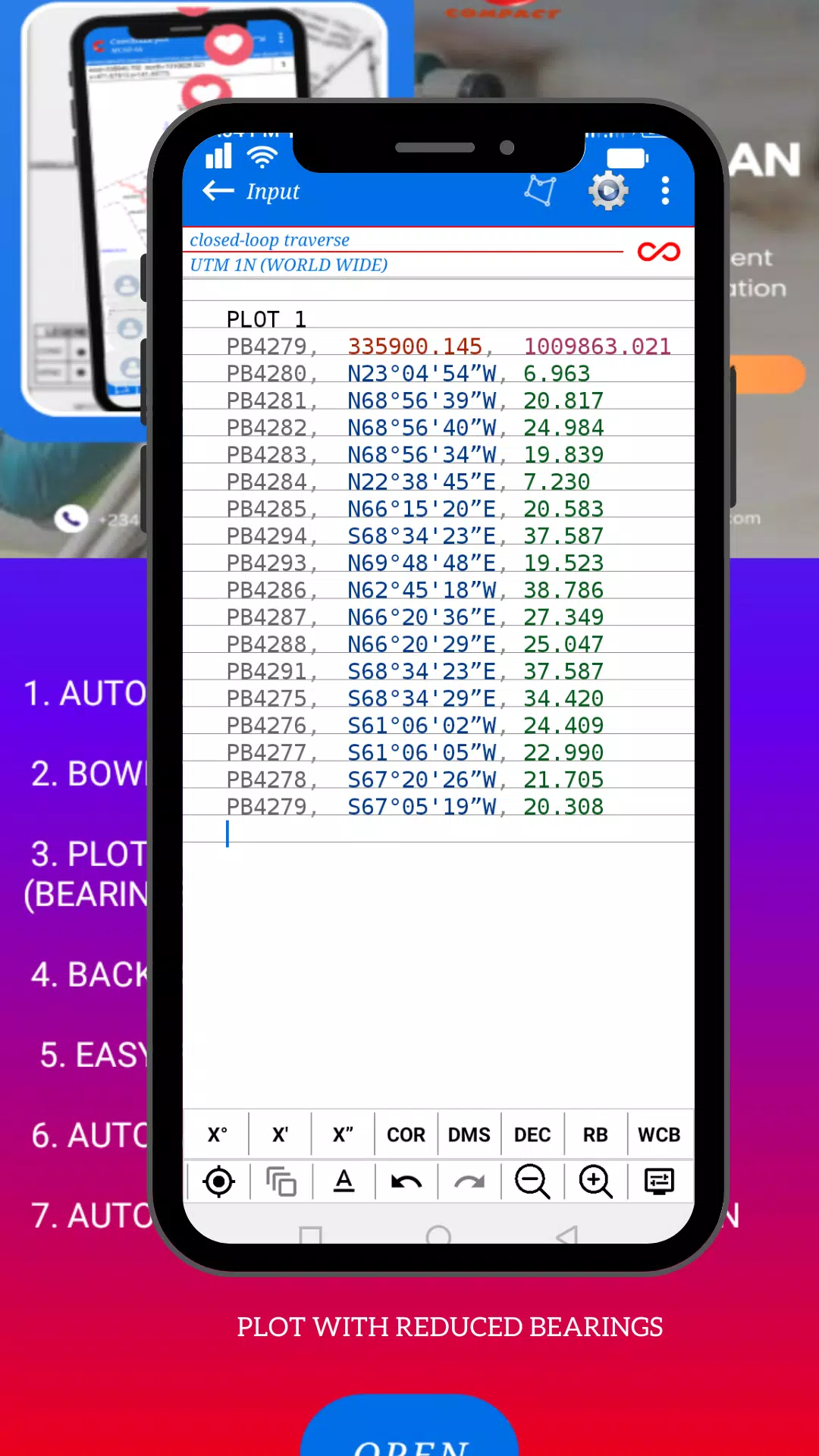
Task: Click station PB4287
Action: 266,617
